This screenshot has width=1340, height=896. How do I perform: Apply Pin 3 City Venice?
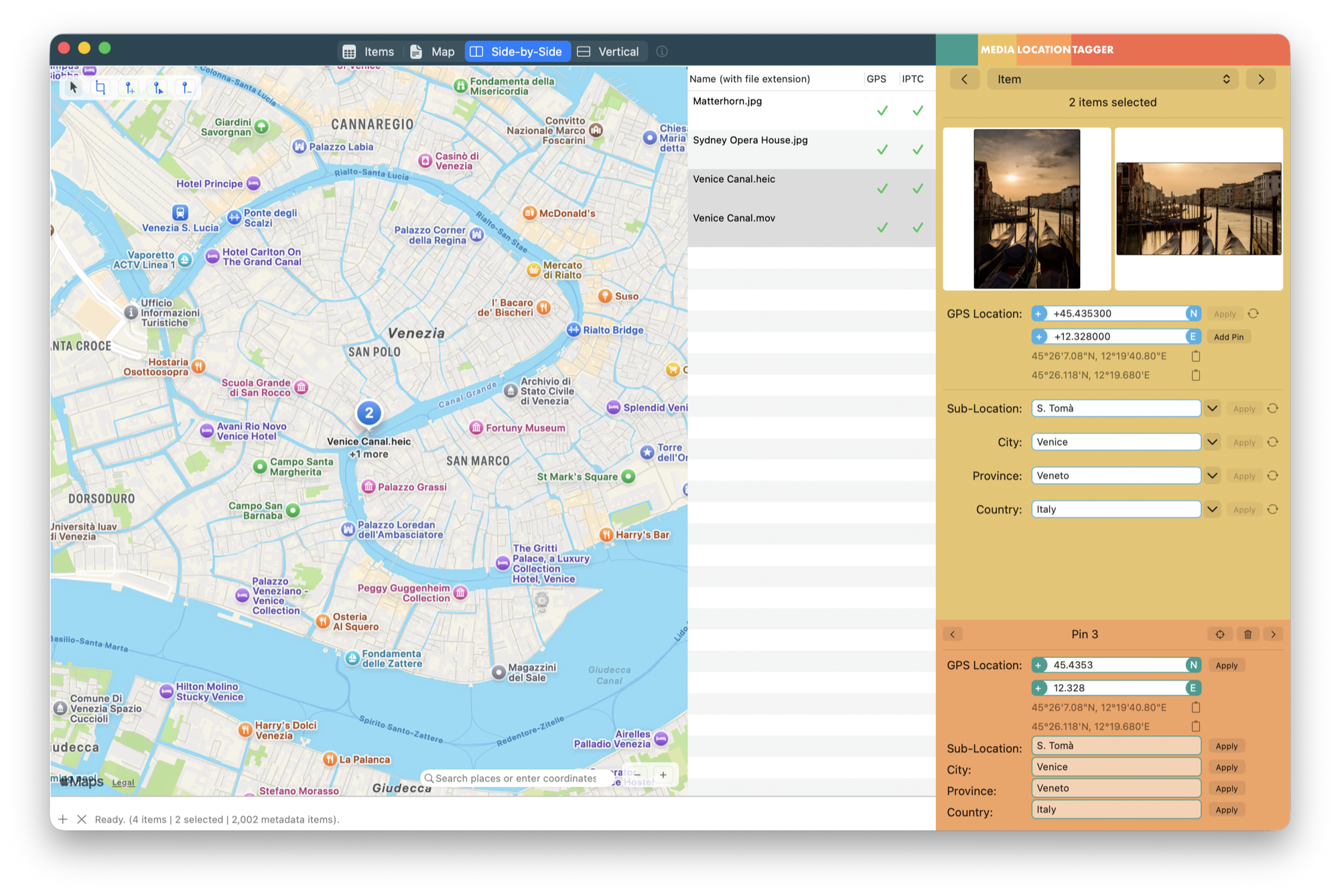1227,767
